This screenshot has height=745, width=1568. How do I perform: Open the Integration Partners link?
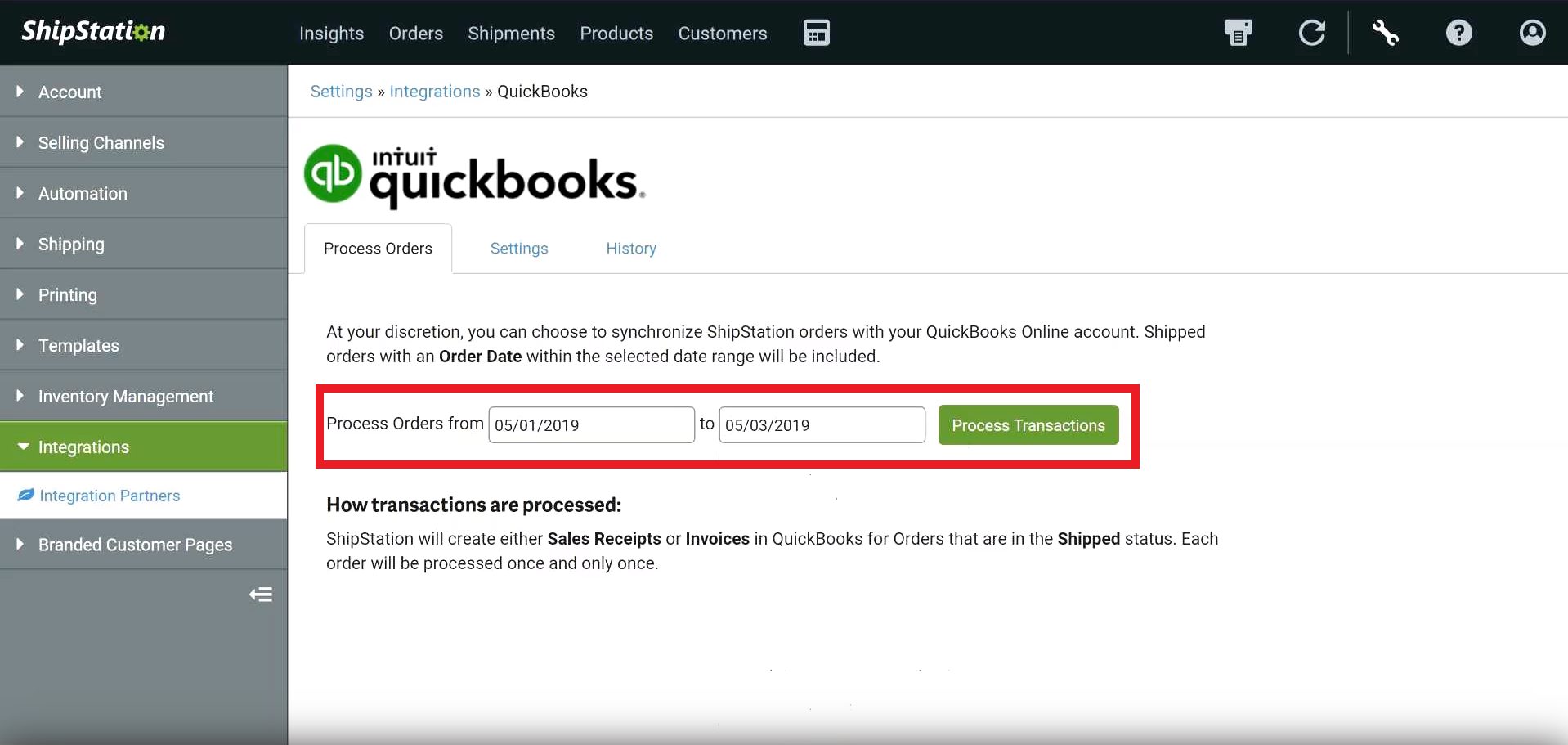point(110,496)
